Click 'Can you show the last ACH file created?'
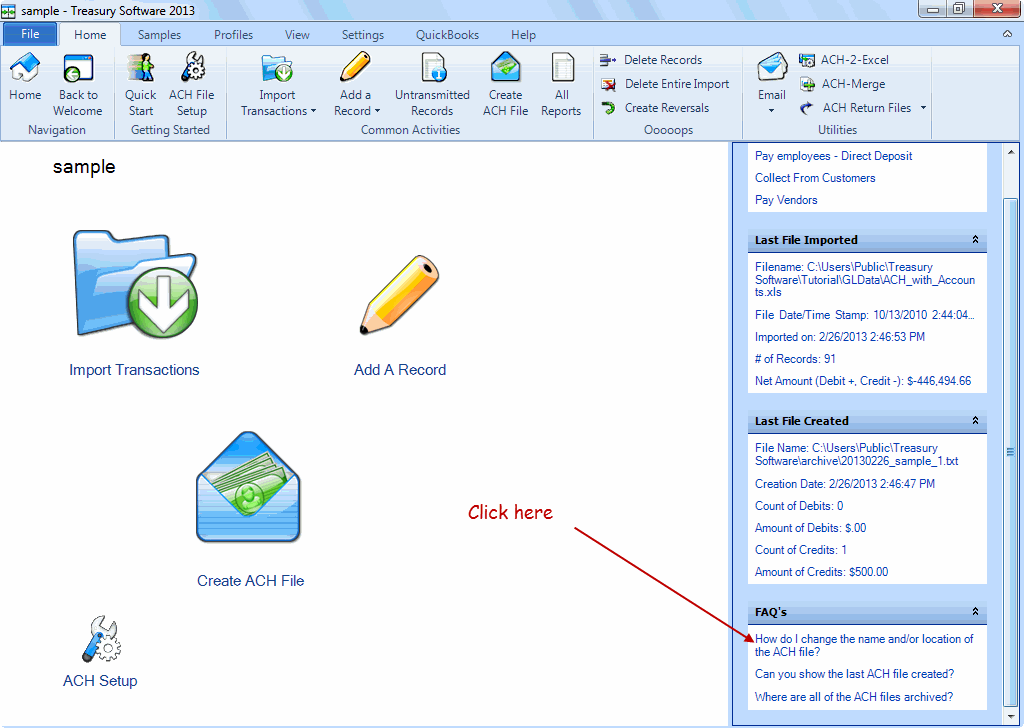Screen dimensions: 1024x728 tap(854, 674)
